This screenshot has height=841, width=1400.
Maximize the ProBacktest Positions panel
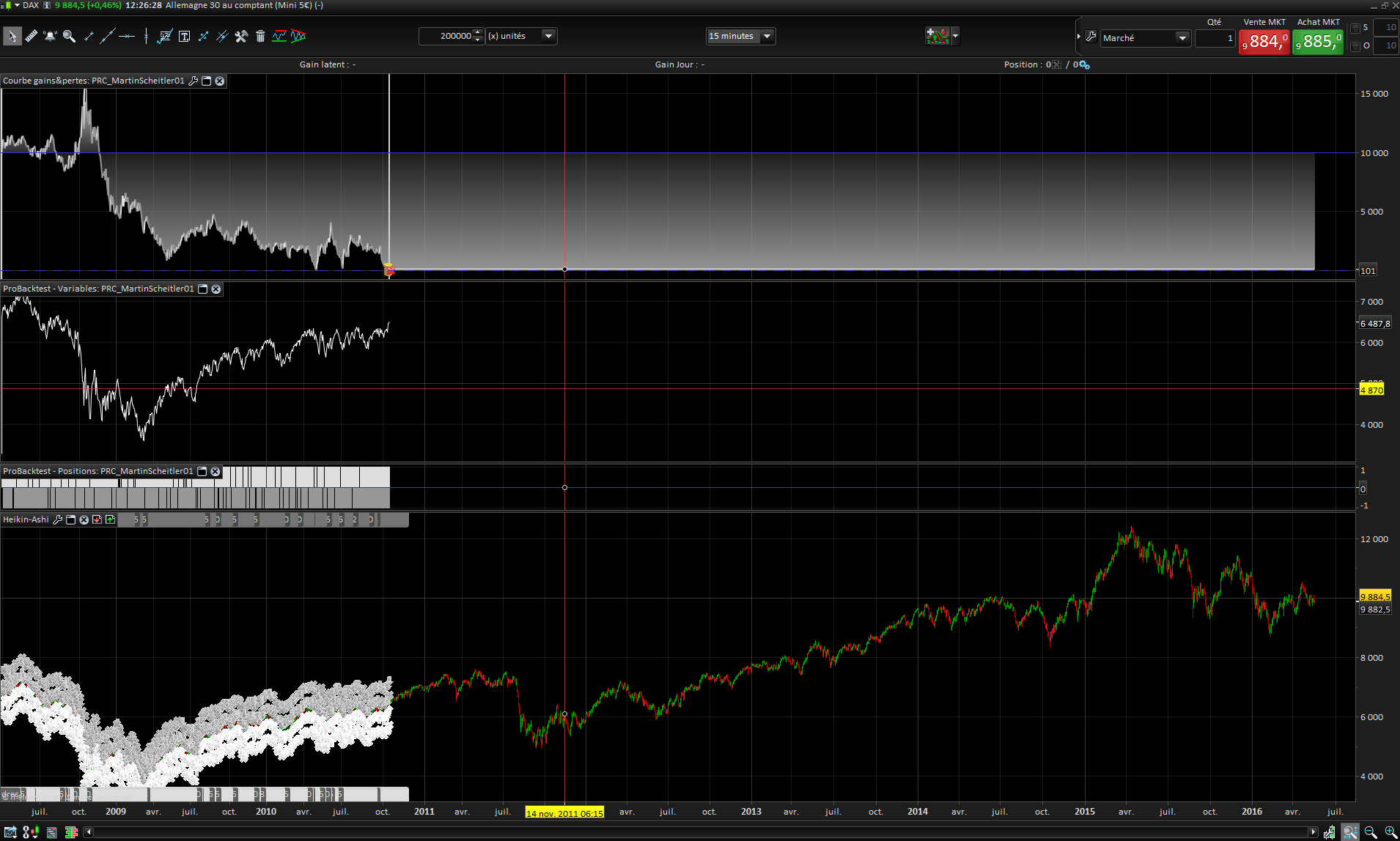point(202,471)
